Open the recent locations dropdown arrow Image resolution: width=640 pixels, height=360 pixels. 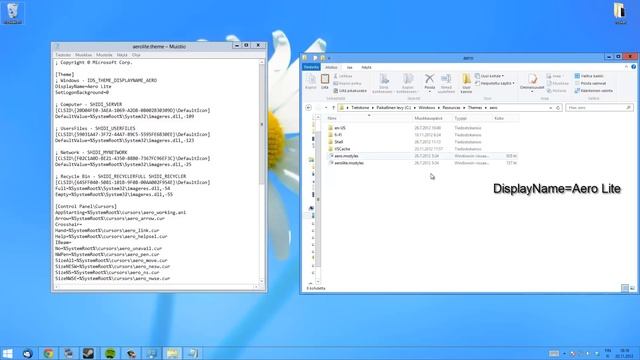(326, 108)
